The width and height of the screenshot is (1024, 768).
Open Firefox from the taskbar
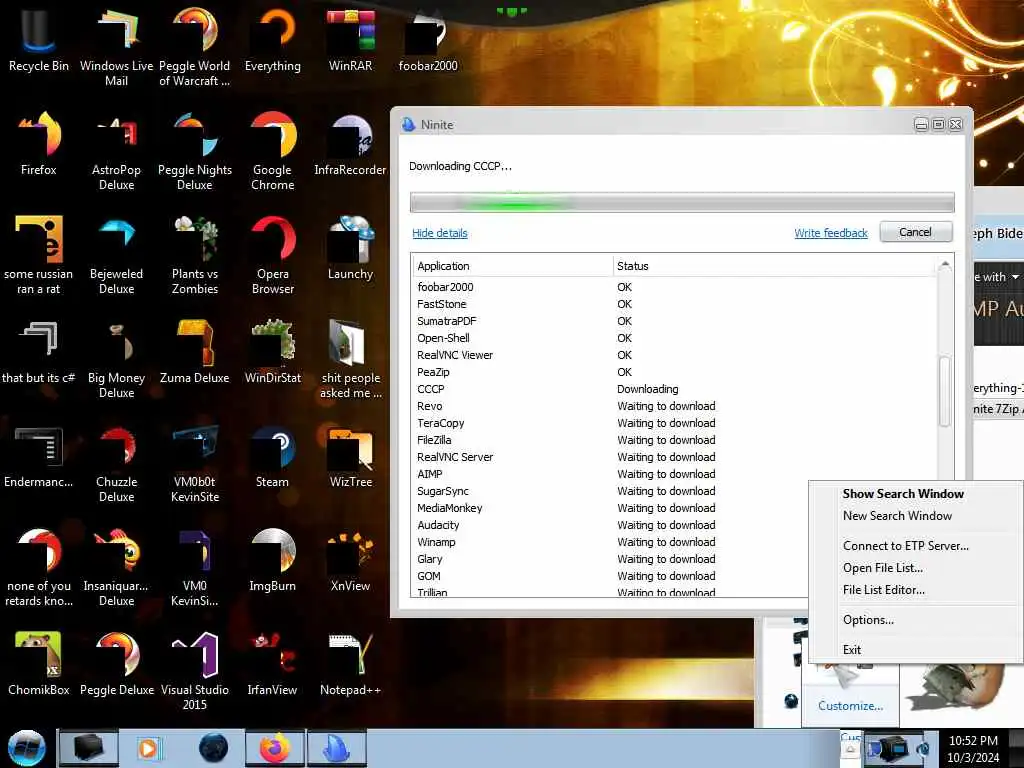pos(275,748)
